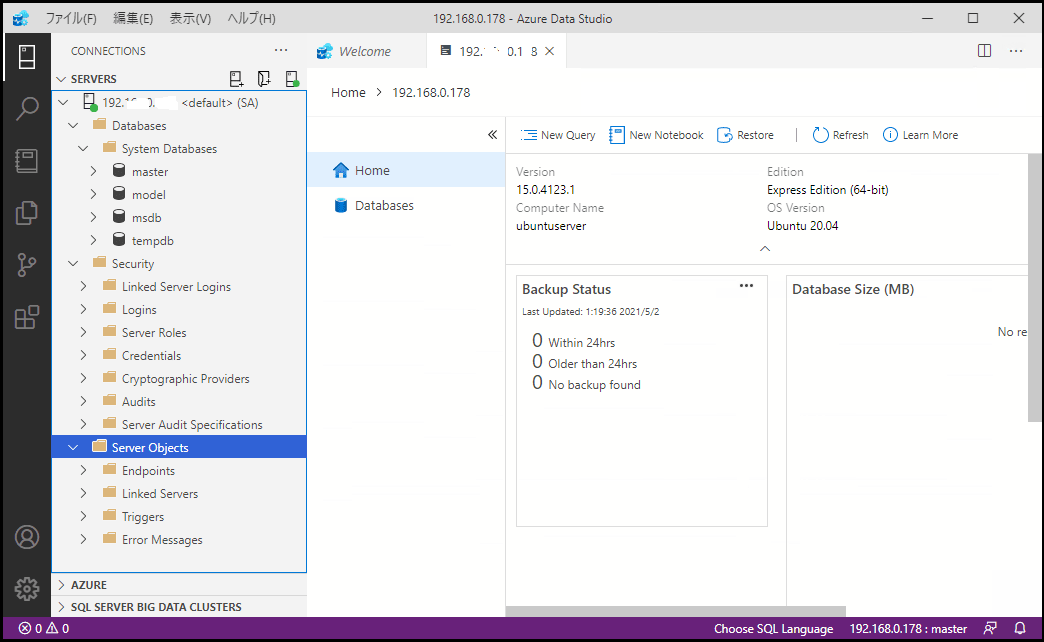Split the editor to the right
1044x642 pixels.
tap(984, 51)
